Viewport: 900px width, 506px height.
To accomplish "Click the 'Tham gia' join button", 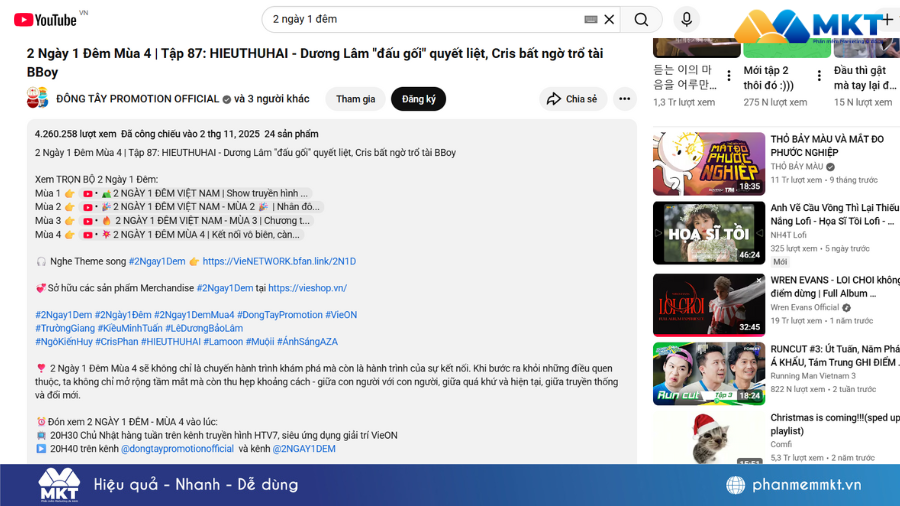I will tap(355, 99).
